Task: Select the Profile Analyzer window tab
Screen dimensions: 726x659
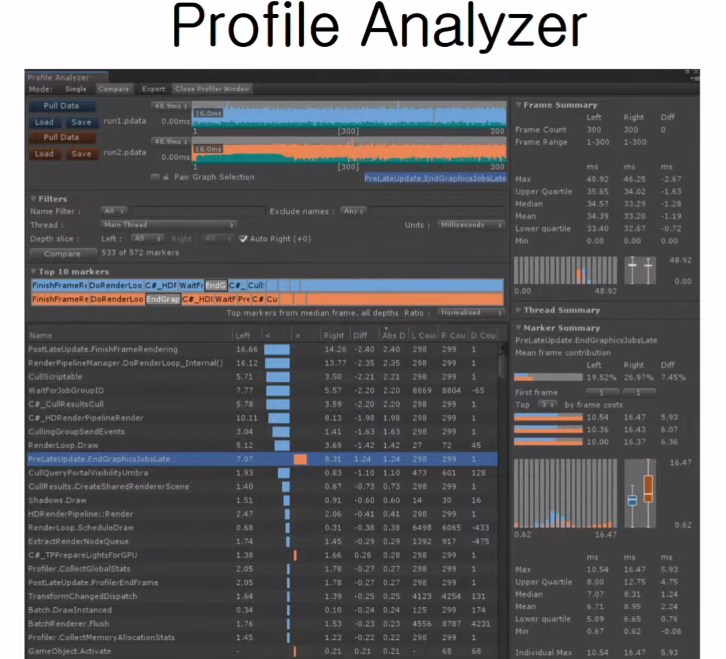Action: click(66, 77)
